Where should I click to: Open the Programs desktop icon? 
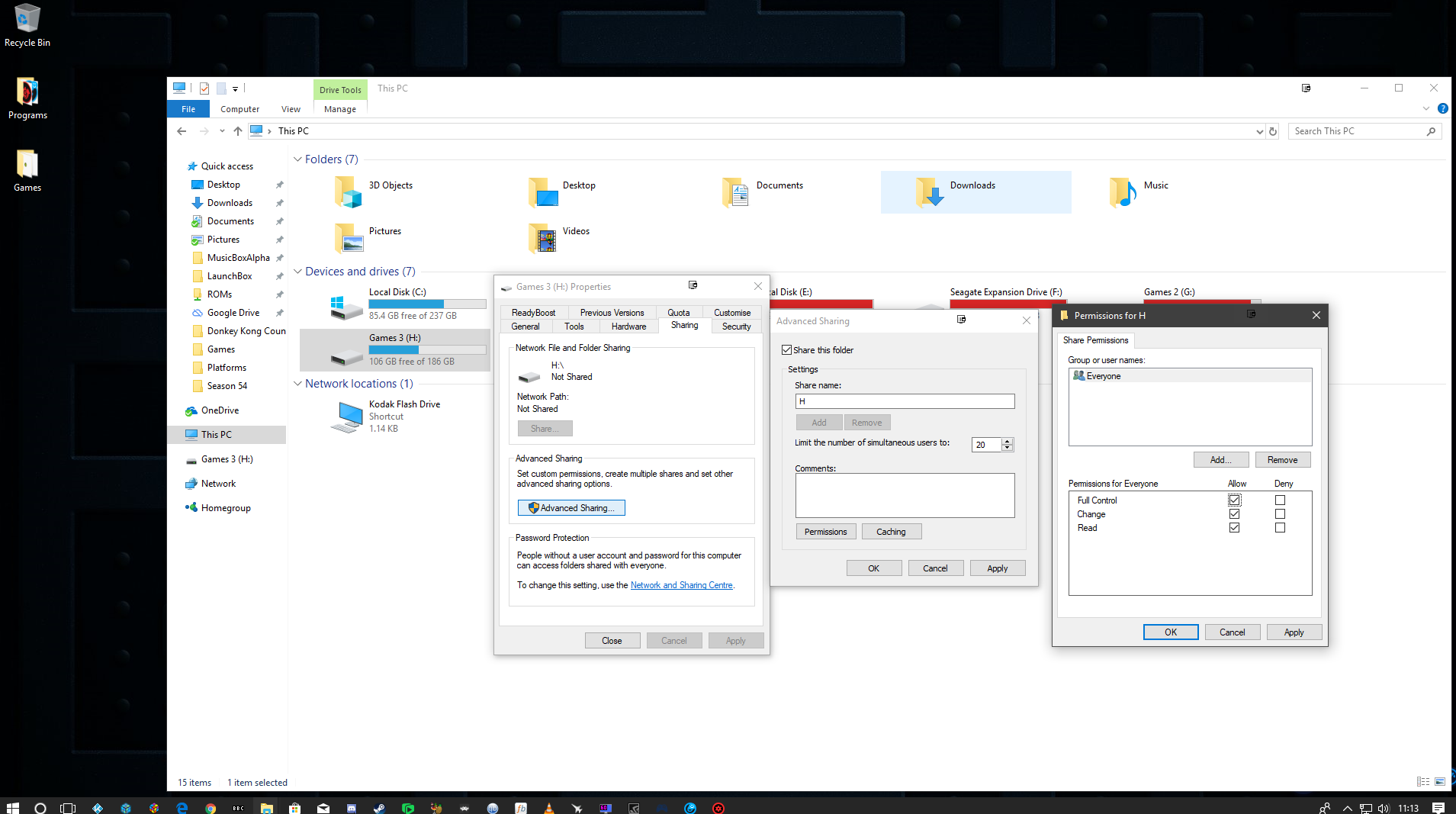pyautogui.click(x=27, y=98)
